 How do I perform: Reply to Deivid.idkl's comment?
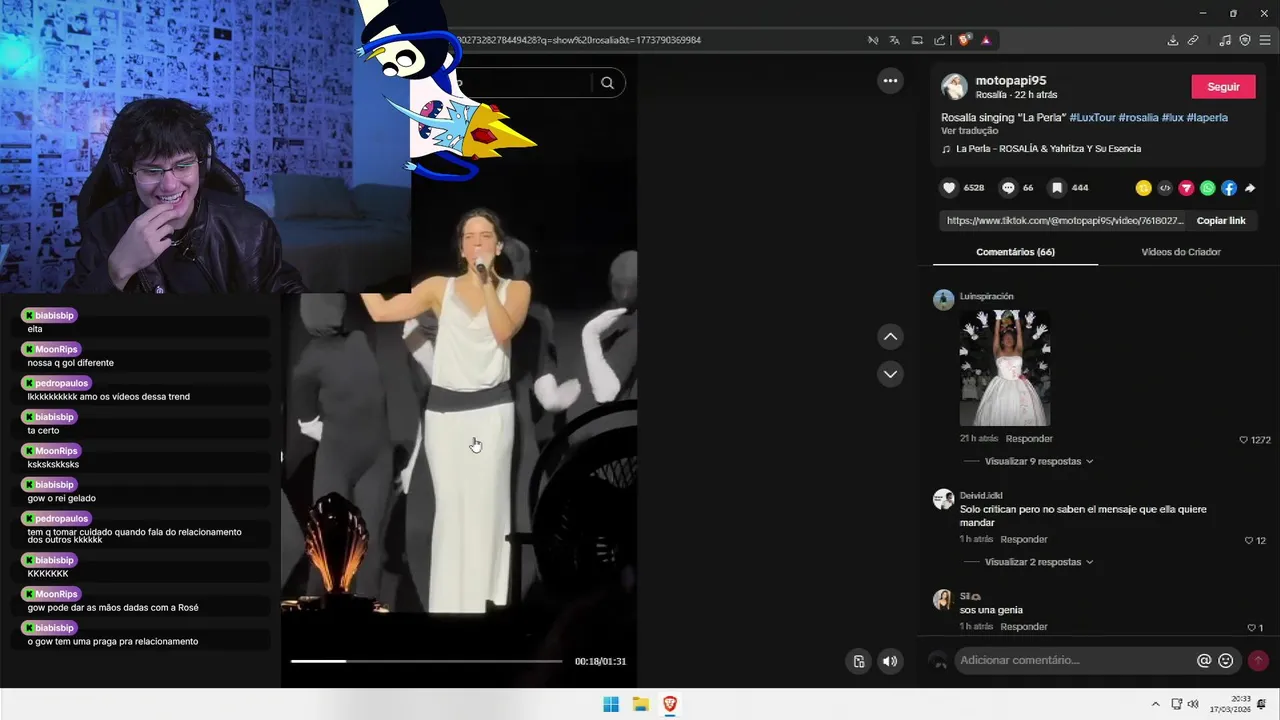click(1024, 540)
